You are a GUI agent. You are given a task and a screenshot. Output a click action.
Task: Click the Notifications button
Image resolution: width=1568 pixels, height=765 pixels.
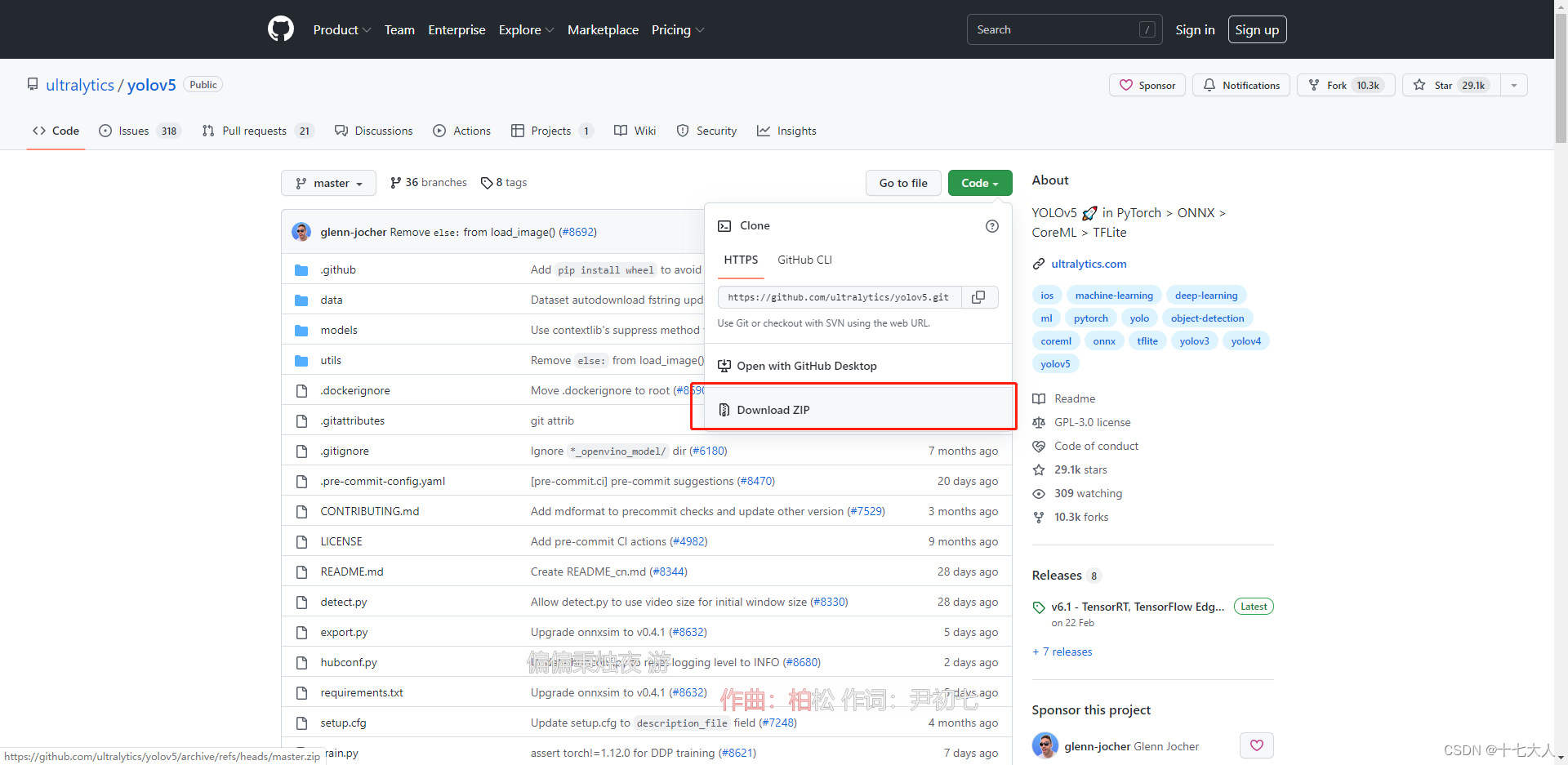1241,85
